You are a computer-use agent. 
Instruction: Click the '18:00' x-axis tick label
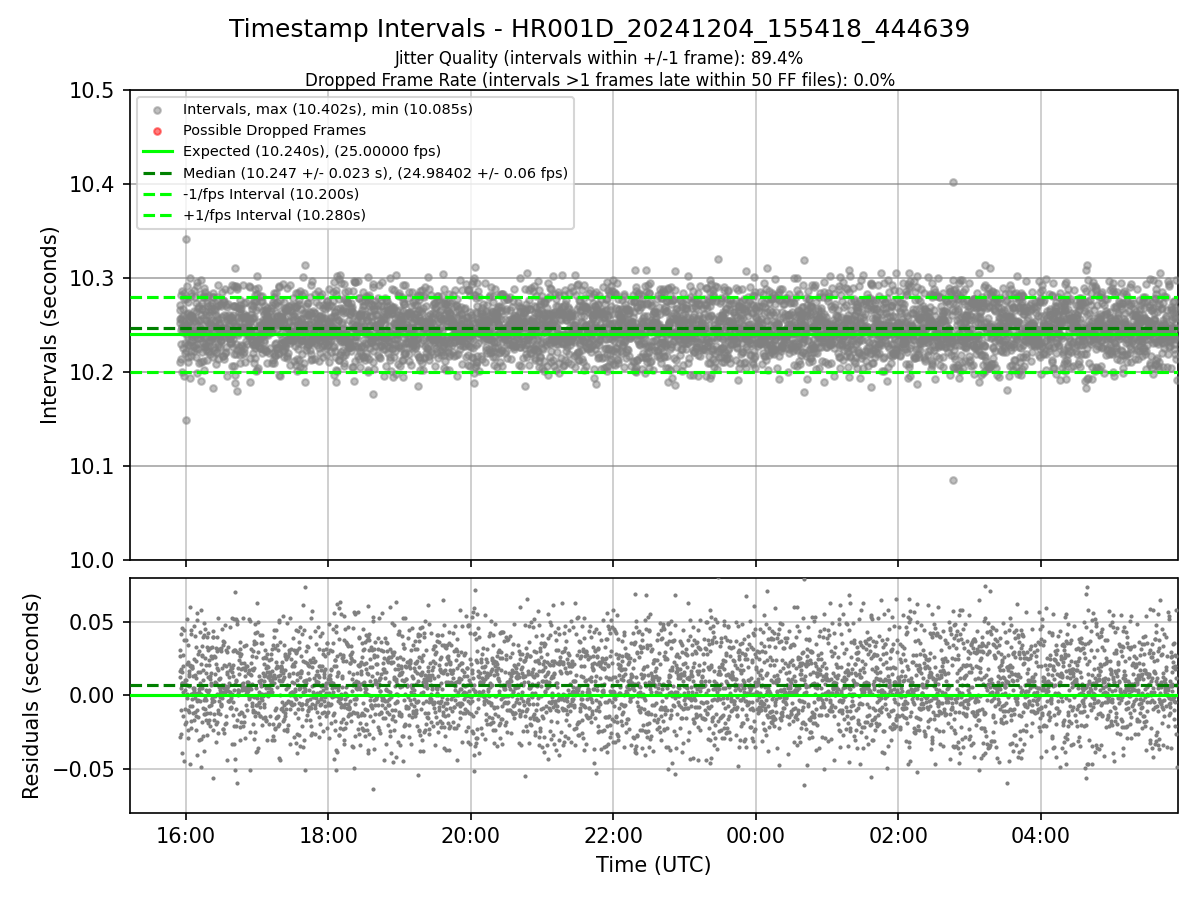tap(328, 836)
